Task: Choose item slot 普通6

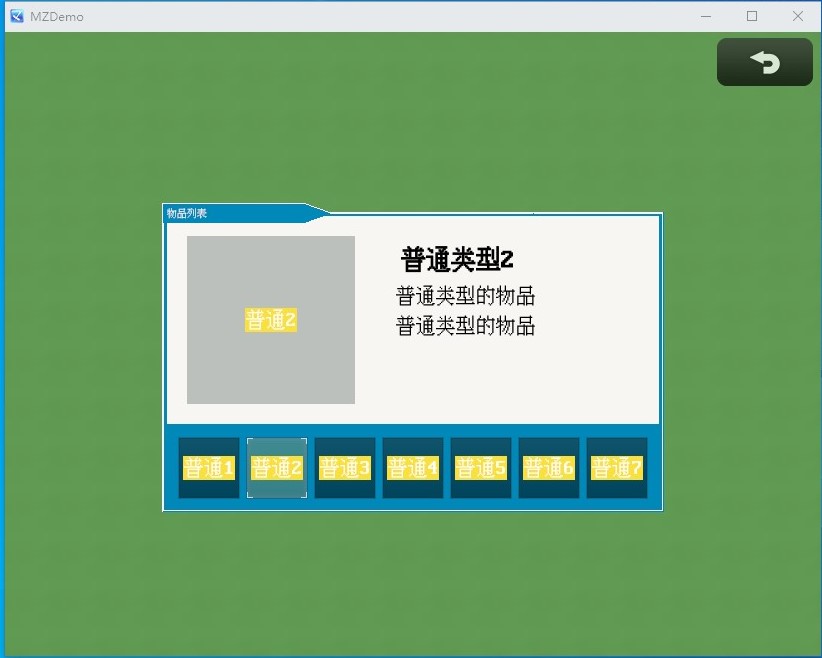Action: (549, 468)
